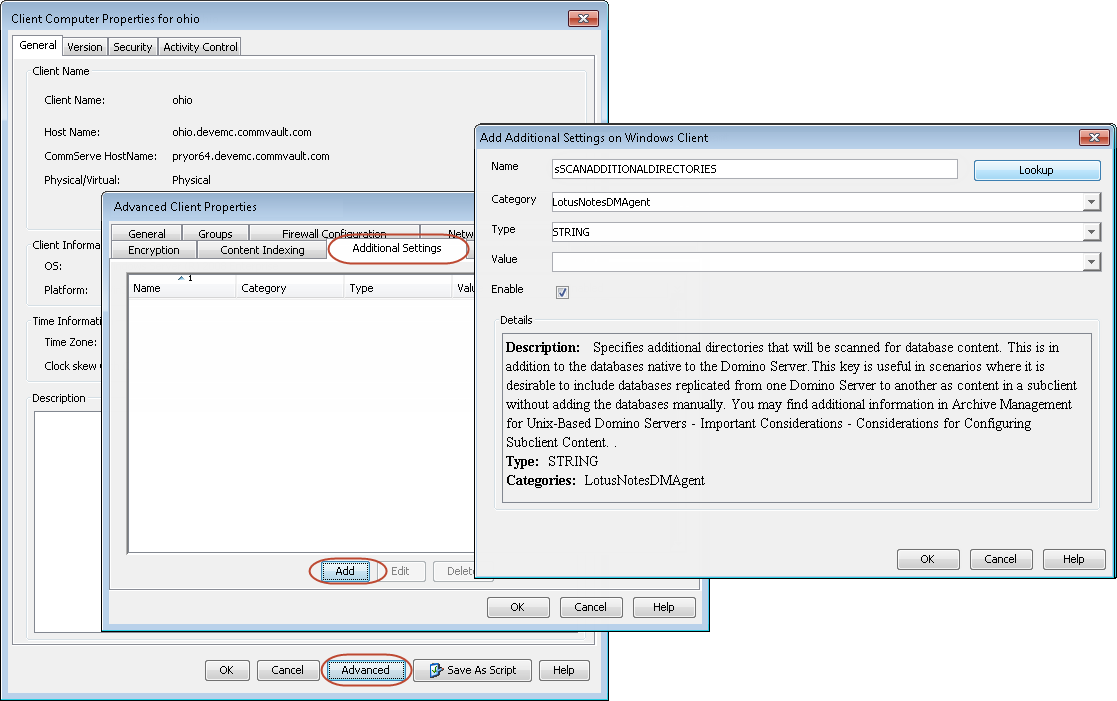Click Help in Advanced Client Properties
1117x701 pixels.
[x=663, y=607]
